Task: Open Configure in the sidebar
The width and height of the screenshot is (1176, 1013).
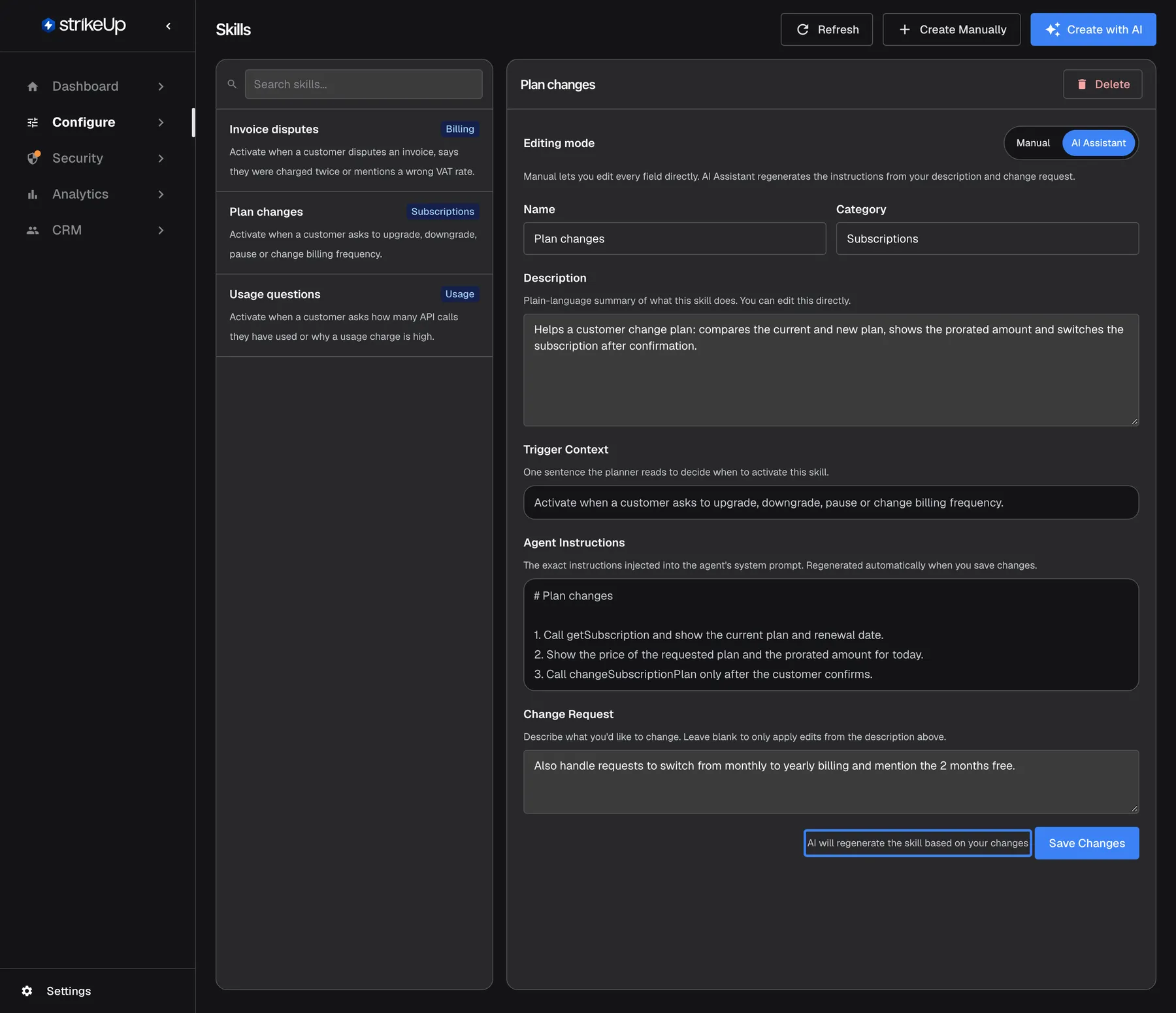Action: [x=97, y=122]
